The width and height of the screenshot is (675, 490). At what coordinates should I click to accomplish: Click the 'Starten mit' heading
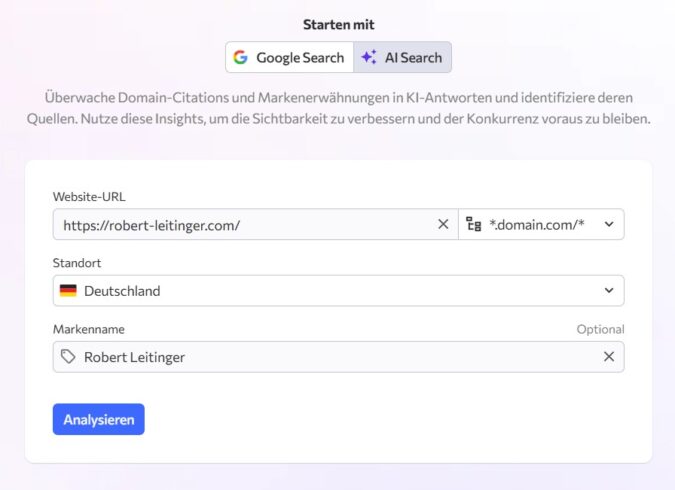coord(338,25)
